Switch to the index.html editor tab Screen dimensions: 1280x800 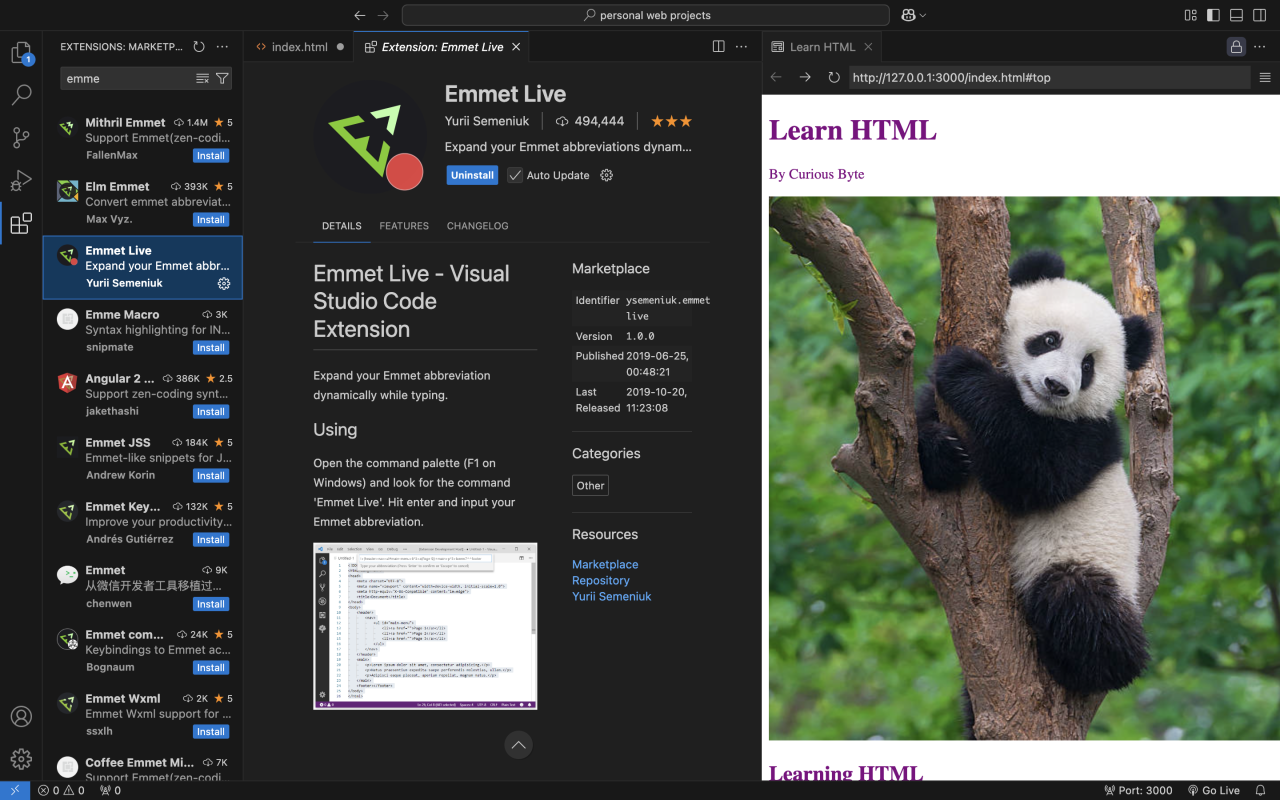(x=299, y=47)
